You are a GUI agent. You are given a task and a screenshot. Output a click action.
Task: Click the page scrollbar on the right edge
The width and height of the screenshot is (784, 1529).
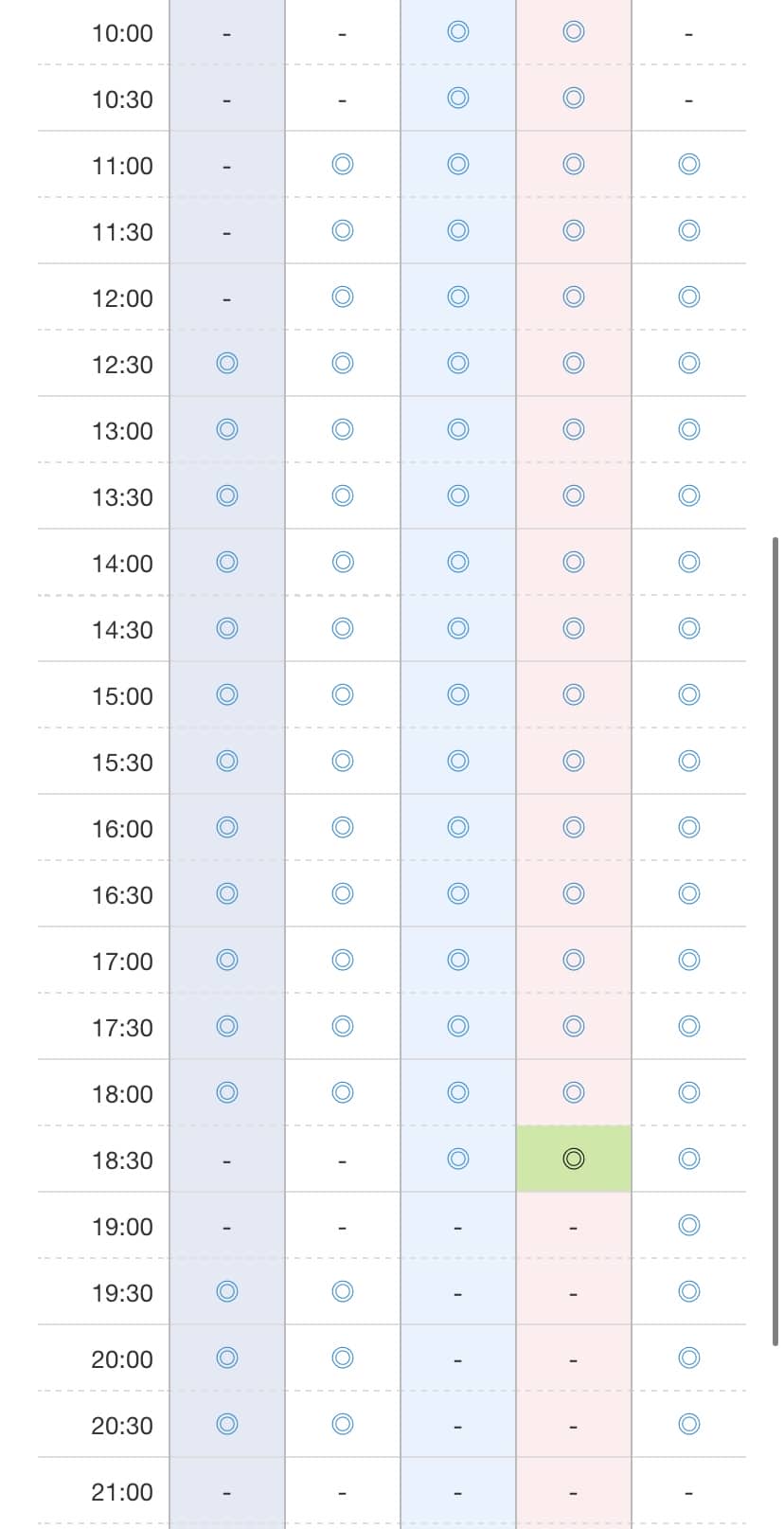775,943
